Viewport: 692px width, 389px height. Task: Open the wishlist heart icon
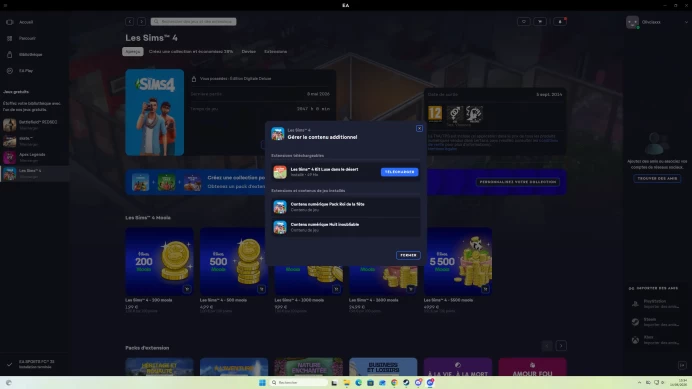click(524, 22)
